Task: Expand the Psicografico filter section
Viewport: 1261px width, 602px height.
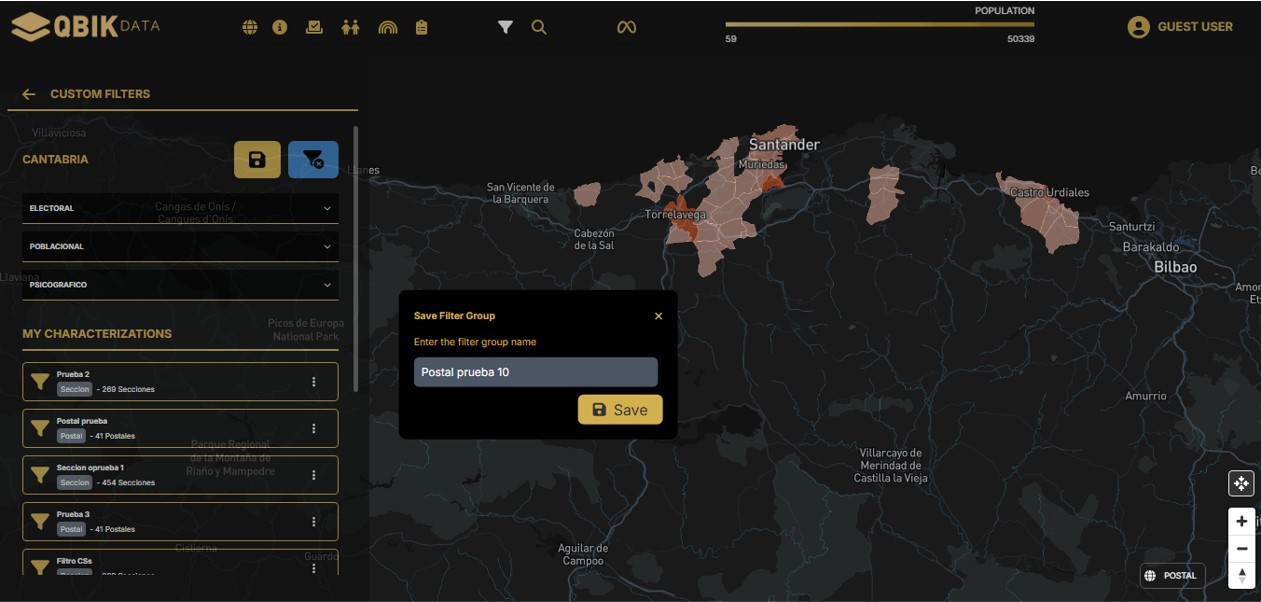Action: (180, 285)
